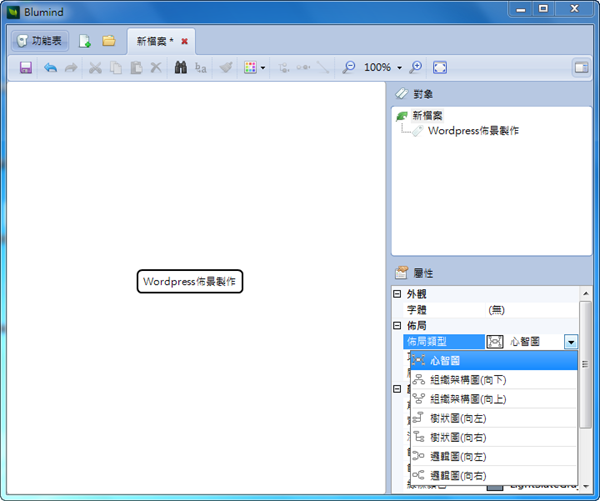Paste from the clipboard using the paste icon

(x=136, y=68)
